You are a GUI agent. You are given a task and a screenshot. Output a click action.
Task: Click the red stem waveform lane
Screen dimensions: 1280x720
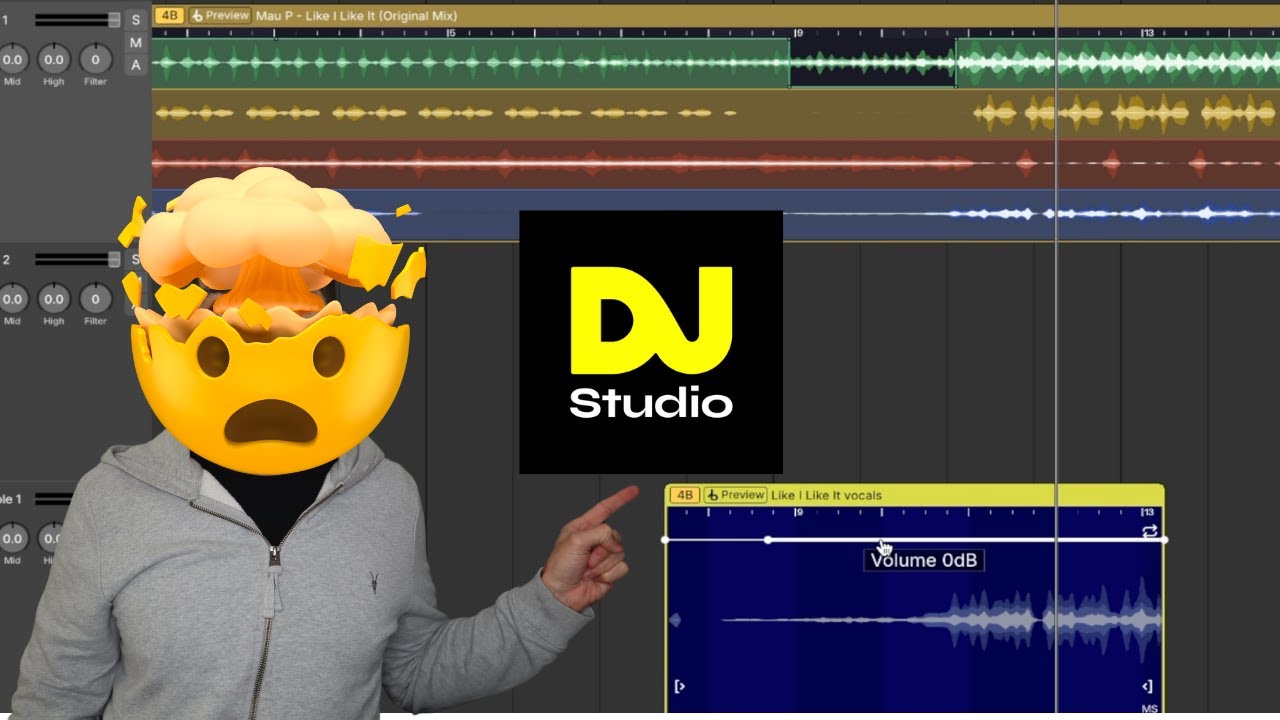click(716, 163)
